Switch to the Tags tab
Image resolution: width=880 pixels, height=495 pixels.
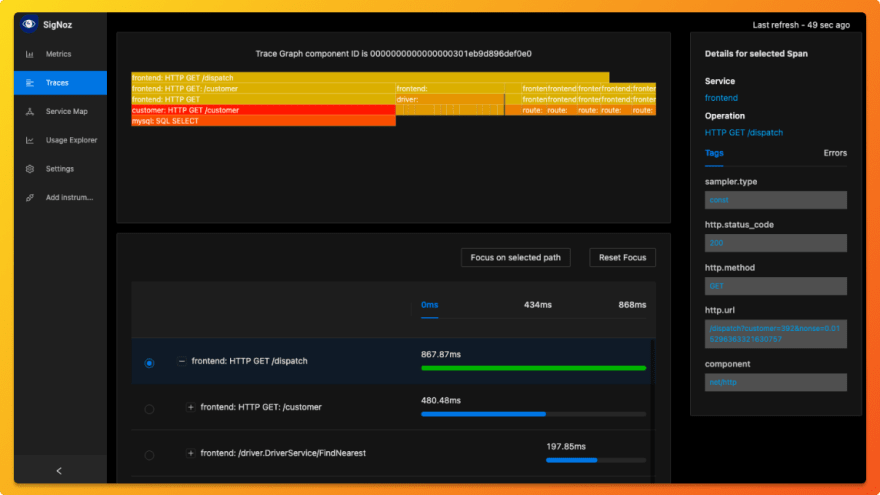pyautogui.click(x=714, y=153)
